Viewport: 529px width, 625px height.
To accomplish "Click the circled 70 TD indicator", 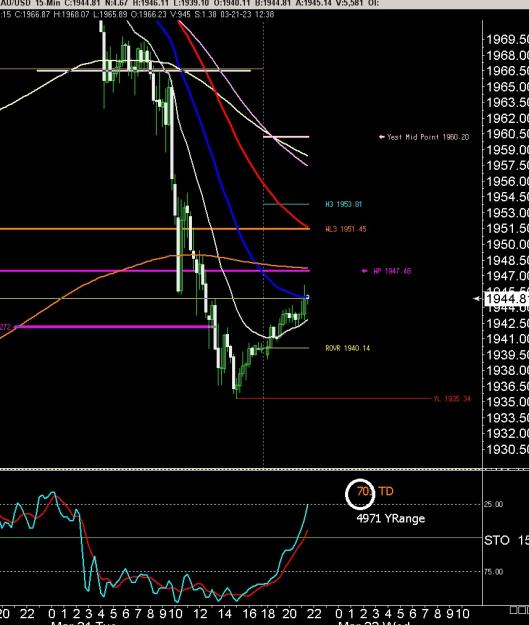I will [x=360, y=494].
